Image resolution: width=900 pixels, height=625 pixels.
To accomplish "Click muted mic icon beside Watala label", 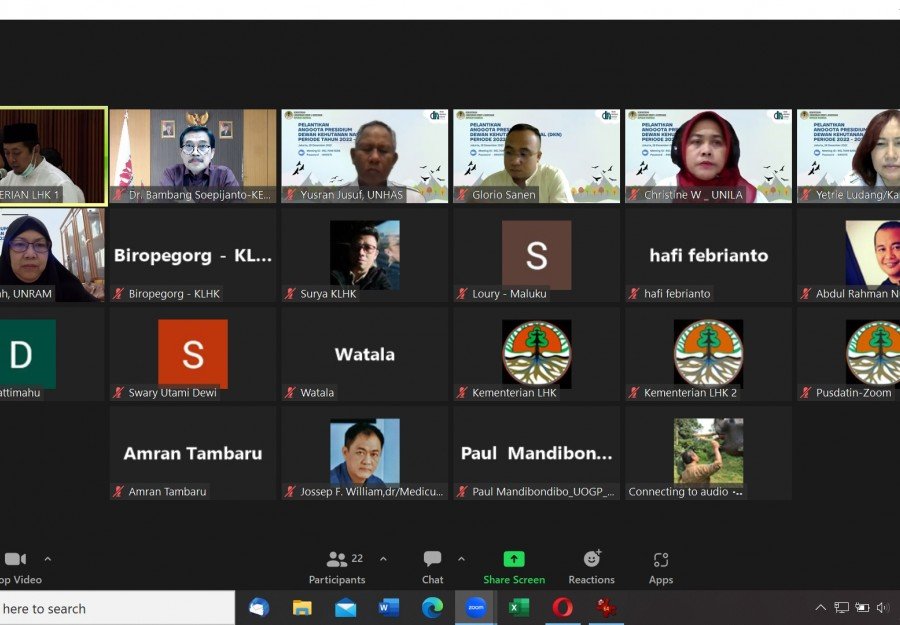I will (290, 393).
